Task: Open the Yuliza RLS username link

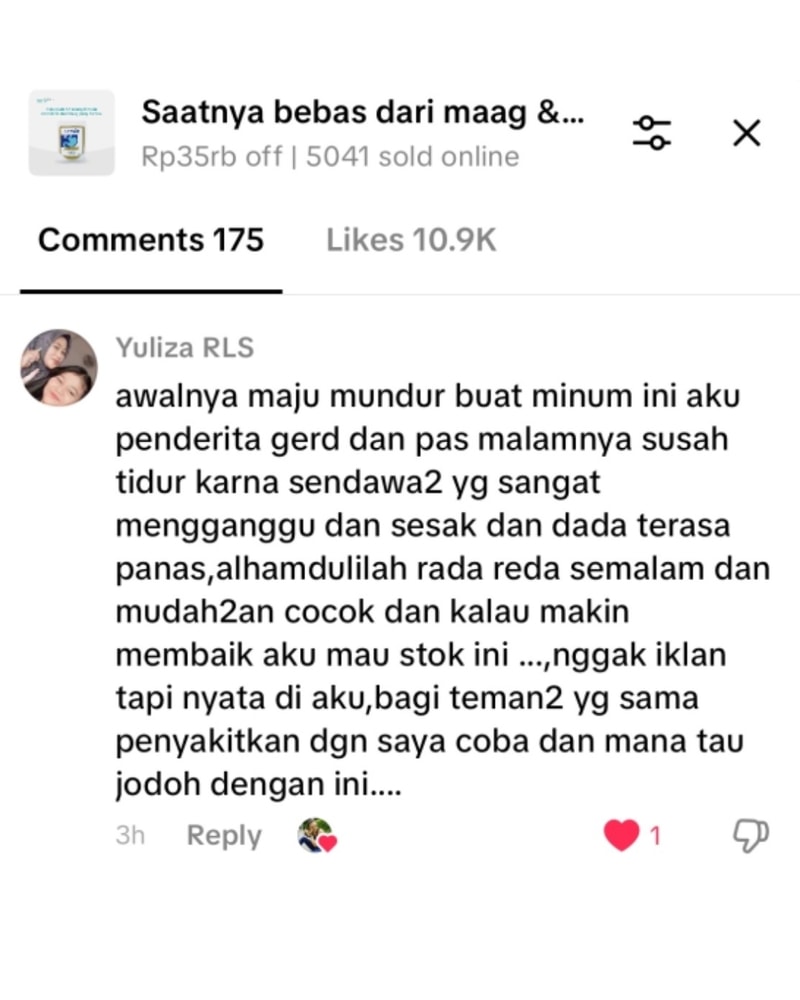Action: pyautogui.click(x=185, y=348)
